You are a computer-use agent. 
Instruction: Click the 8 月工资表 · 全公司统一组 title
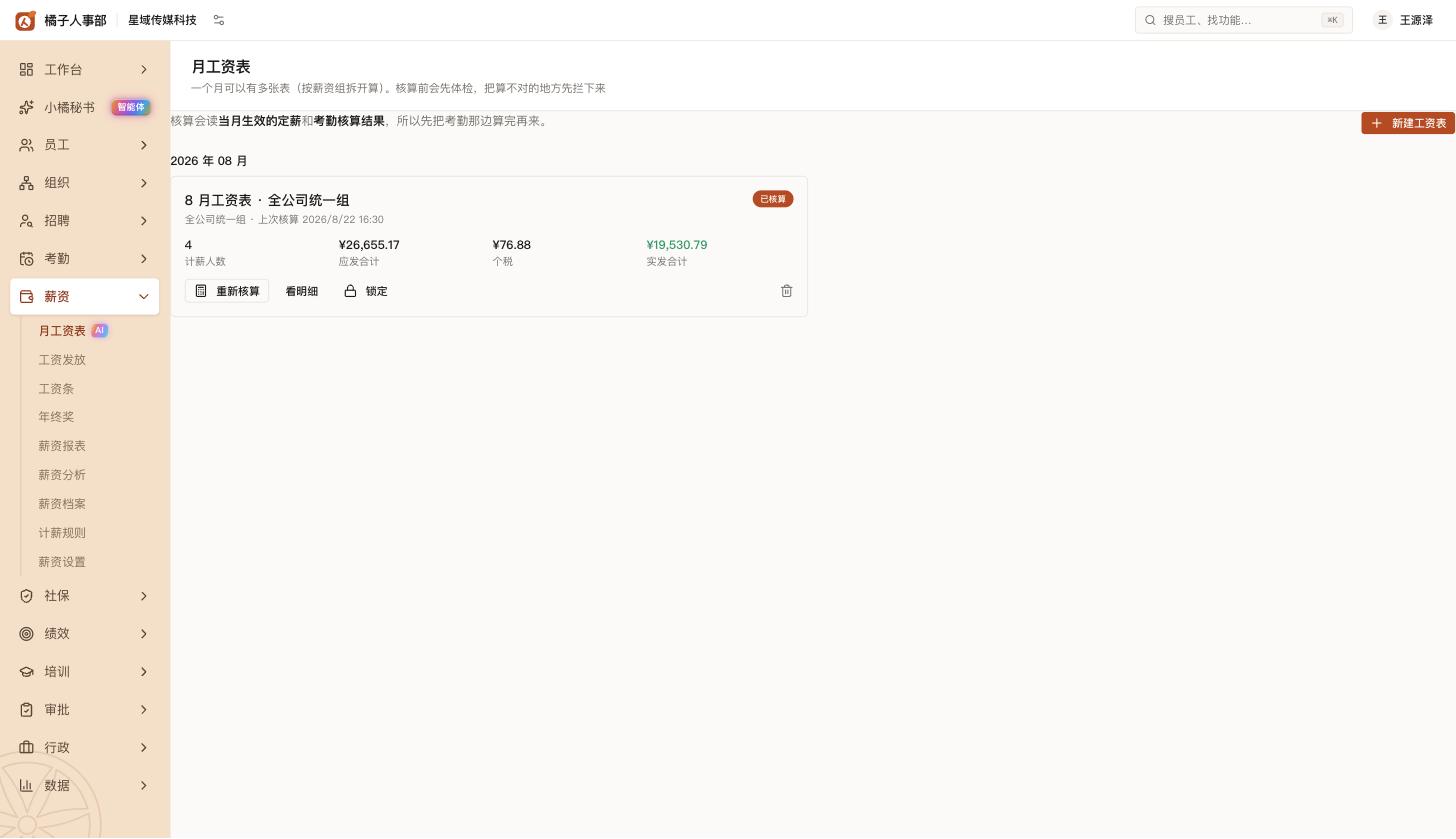[x=267, y=200]
